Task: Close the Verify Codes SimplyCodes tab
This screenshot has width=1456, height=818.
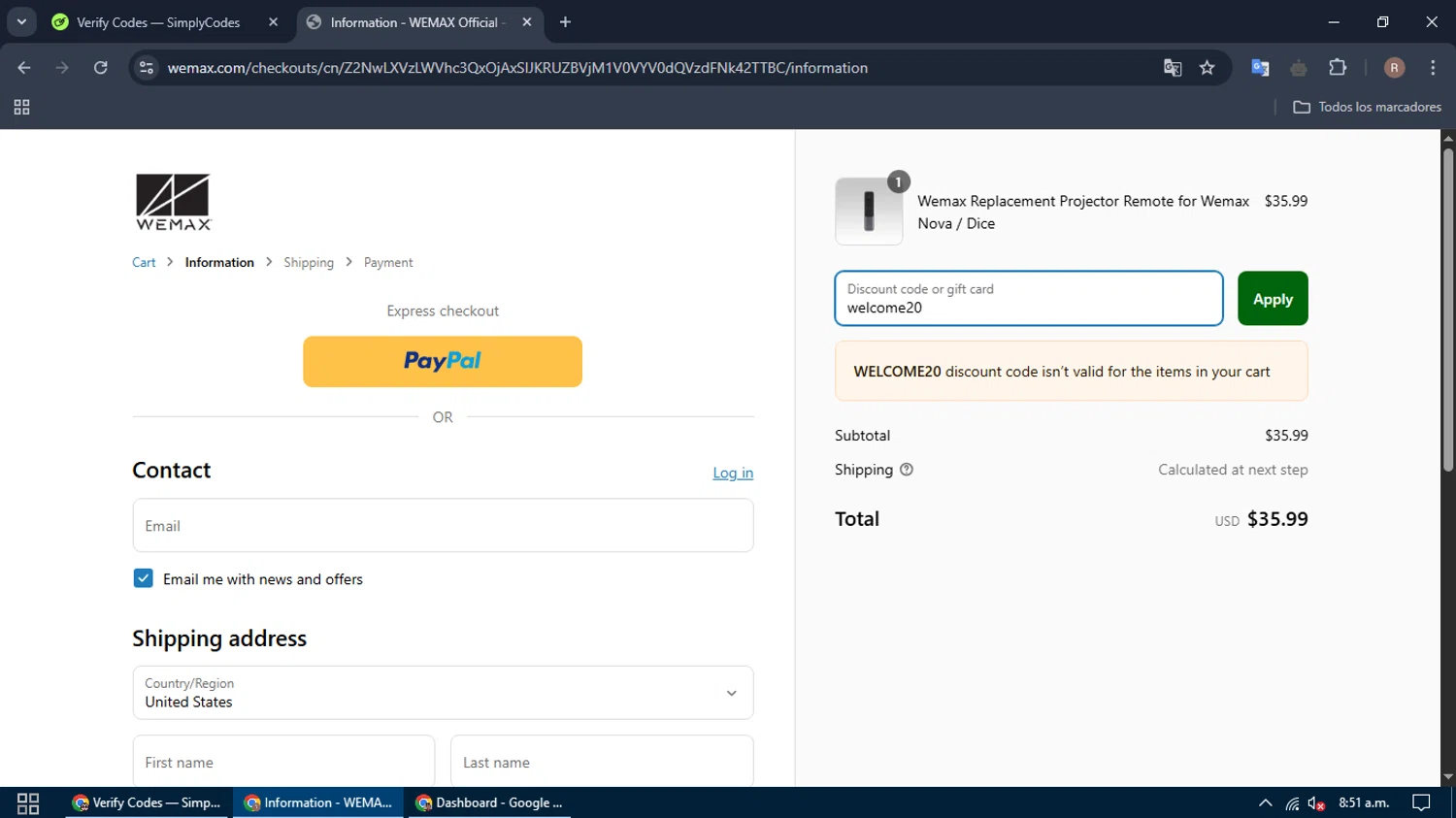Action: pos(273,21)
